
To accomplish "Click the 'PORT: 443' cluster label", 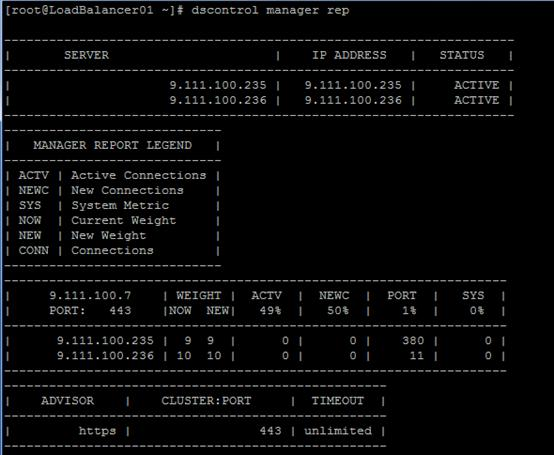I will (90, 311).
